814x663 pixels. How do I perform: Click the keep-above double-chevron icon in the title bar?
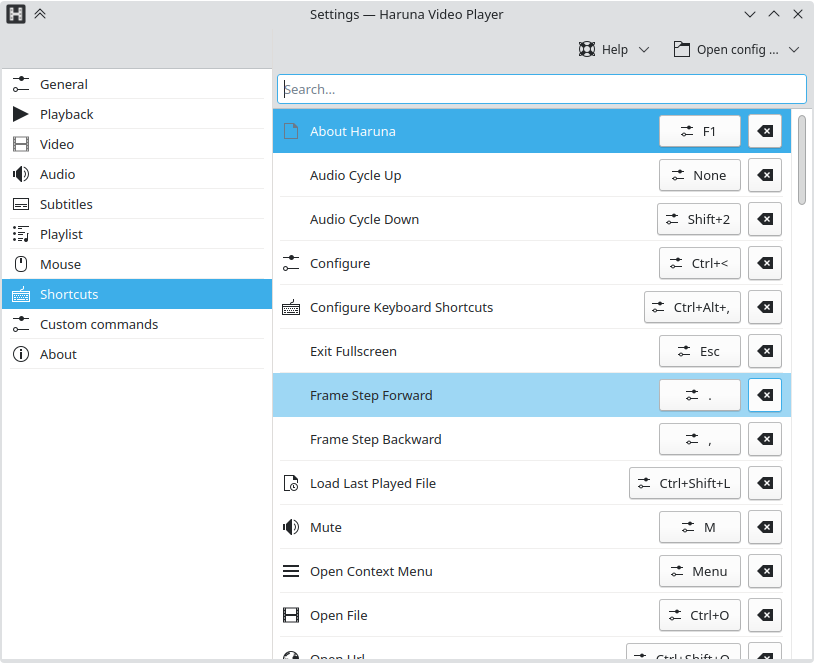point(40,14)
